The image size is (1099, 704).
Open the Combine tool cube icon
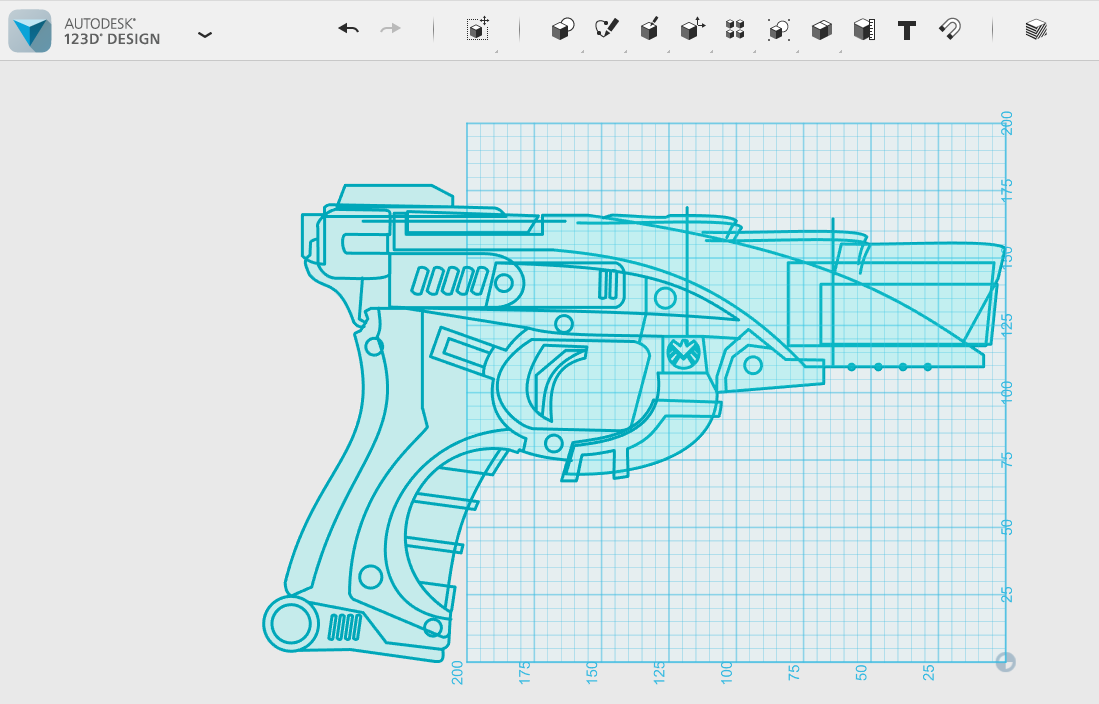[821, 30]
